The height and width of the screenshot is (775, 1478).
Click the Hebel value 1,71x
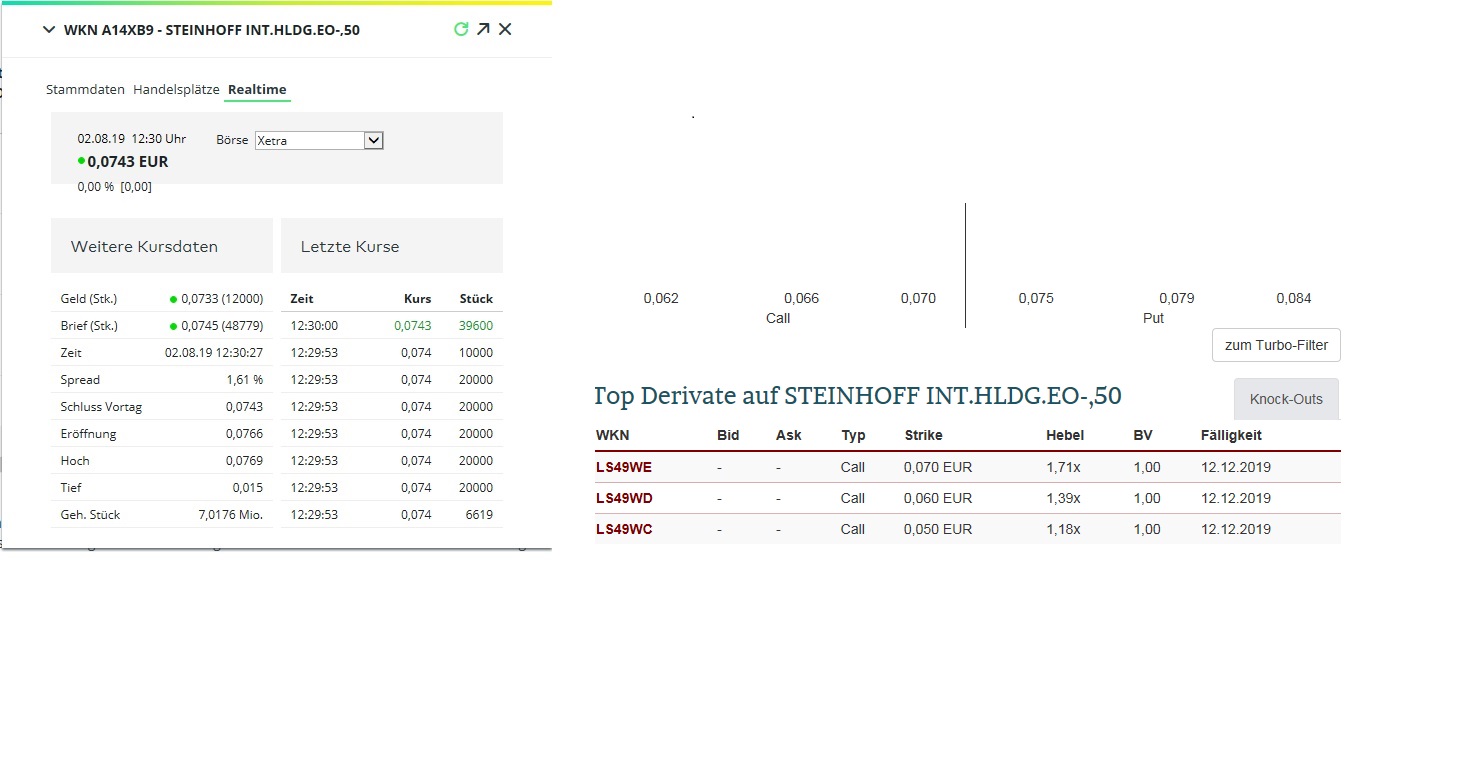[1063, 467]
